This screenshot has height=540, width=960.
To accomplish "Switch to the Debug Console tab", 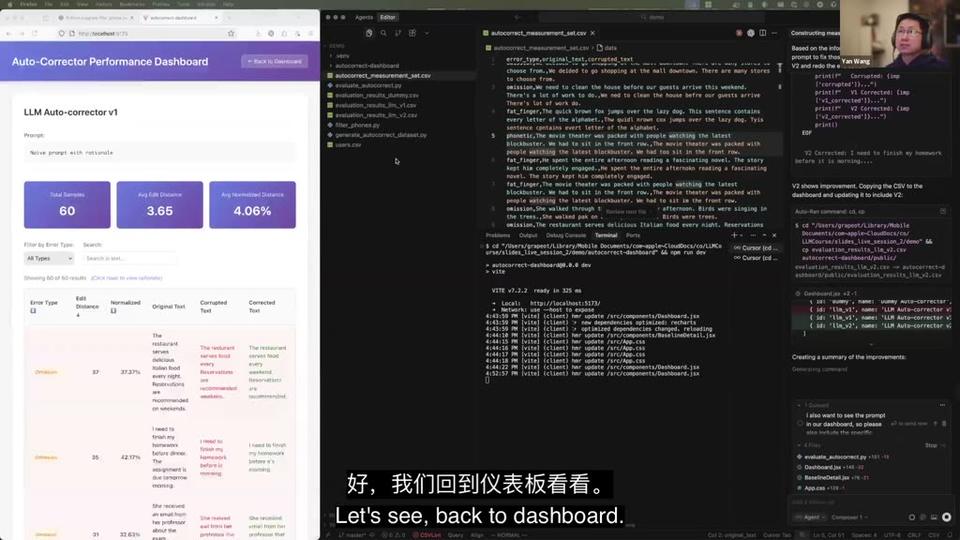I will pos(566,235).
